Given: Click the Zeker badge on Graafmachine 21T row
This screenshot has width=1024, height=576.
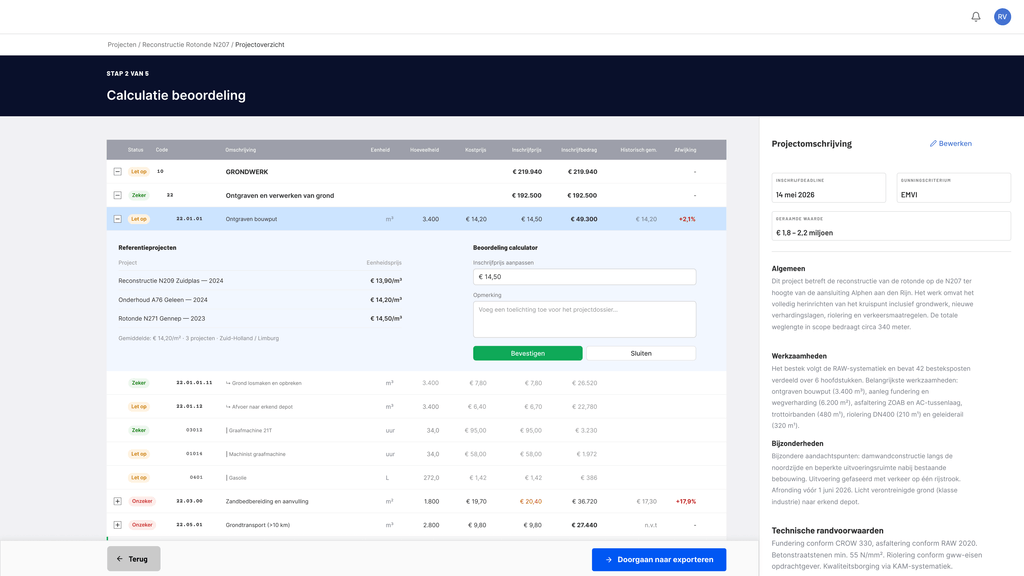Looking at the screenshot, I should coord(138,430).
